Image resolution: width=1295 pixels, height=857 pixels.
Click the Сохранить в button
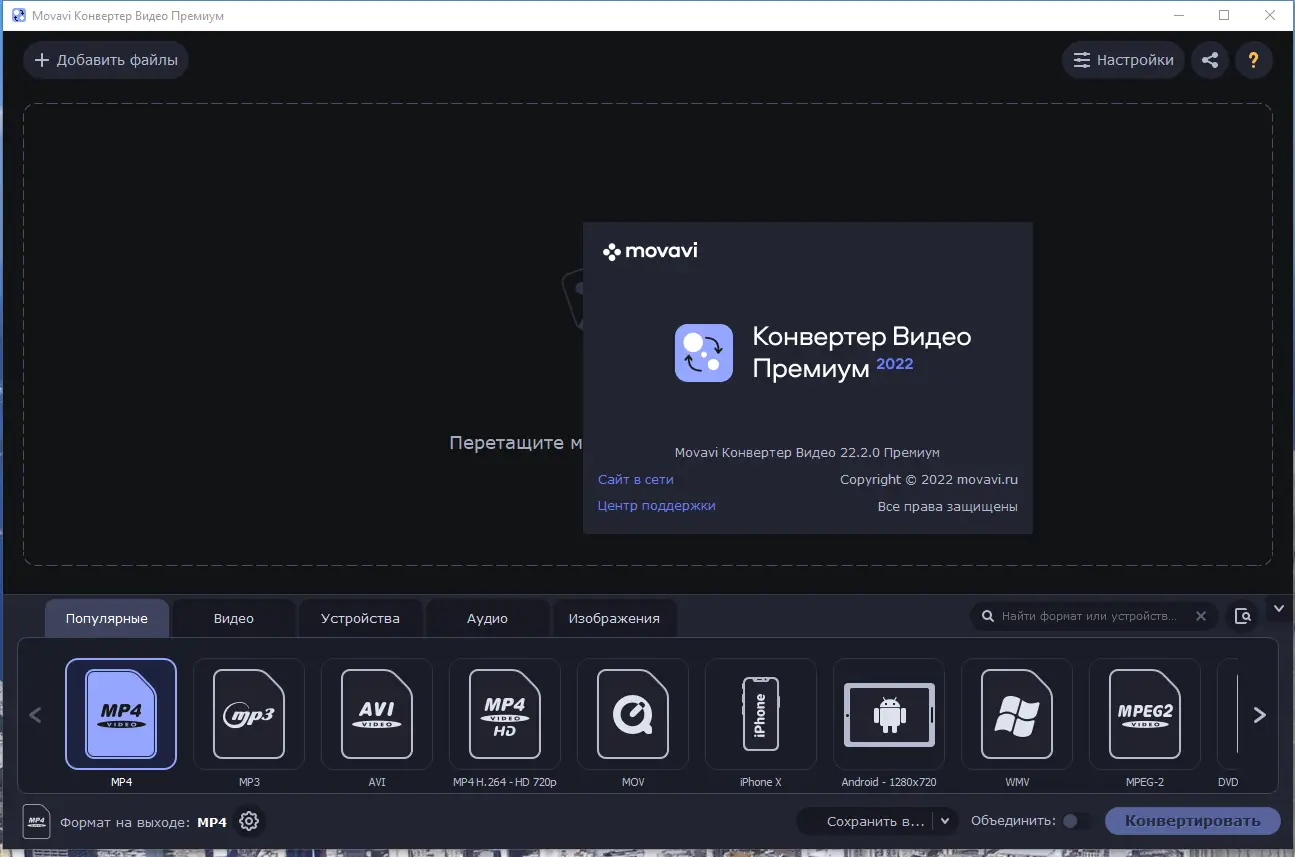click(x=865, y=821)
